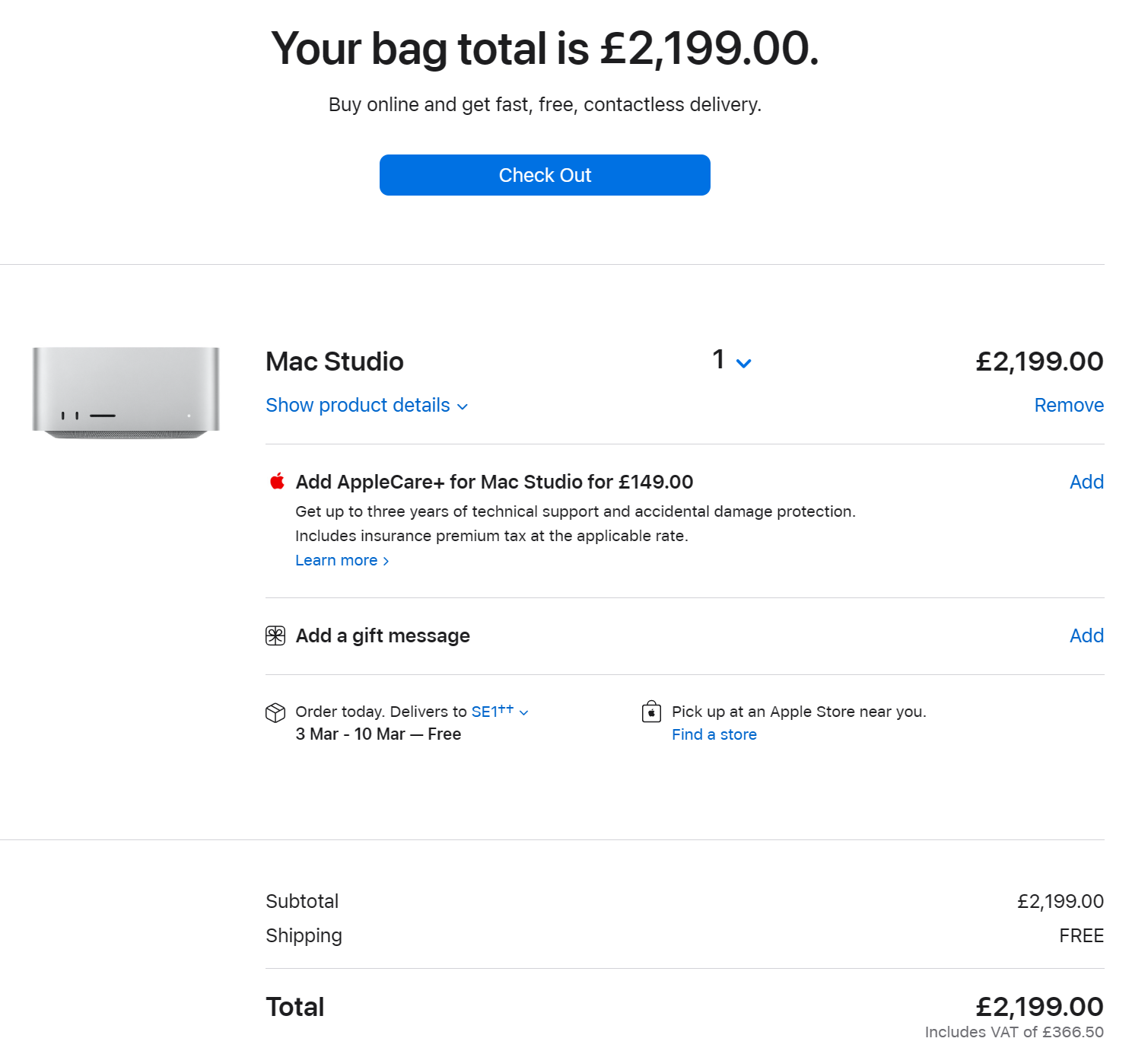Click the chevron next to quantity 1
1148x1051 pixels.
(x=744, y=363)
